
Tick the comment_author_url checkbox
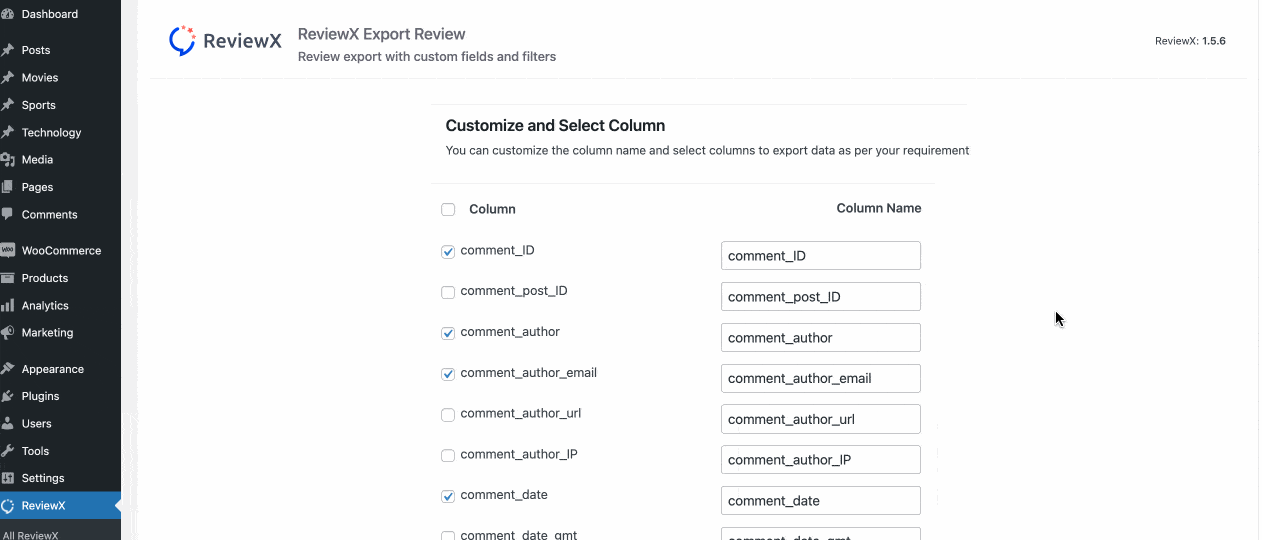[x=448, y=415]
